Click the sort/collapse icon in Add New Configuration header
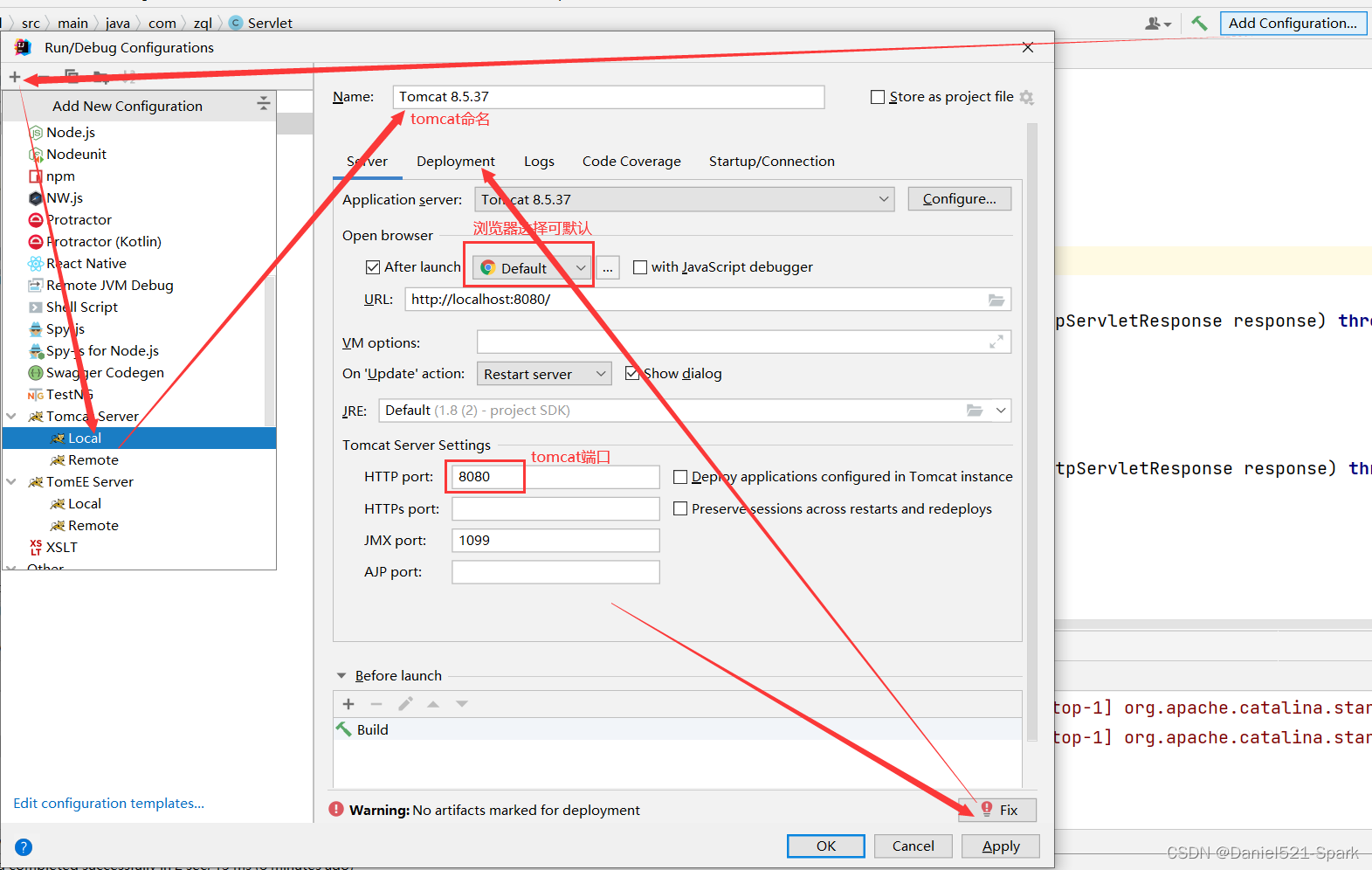This screenshot has width=1372, height=870. (263, 104)
